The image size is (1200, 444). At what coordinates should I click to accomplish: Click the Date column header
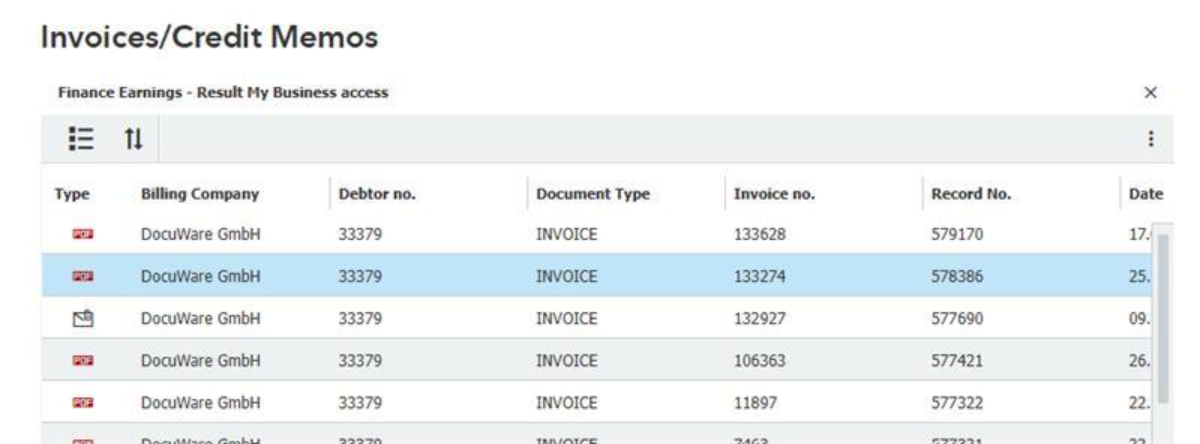(x=1145, y=194)
